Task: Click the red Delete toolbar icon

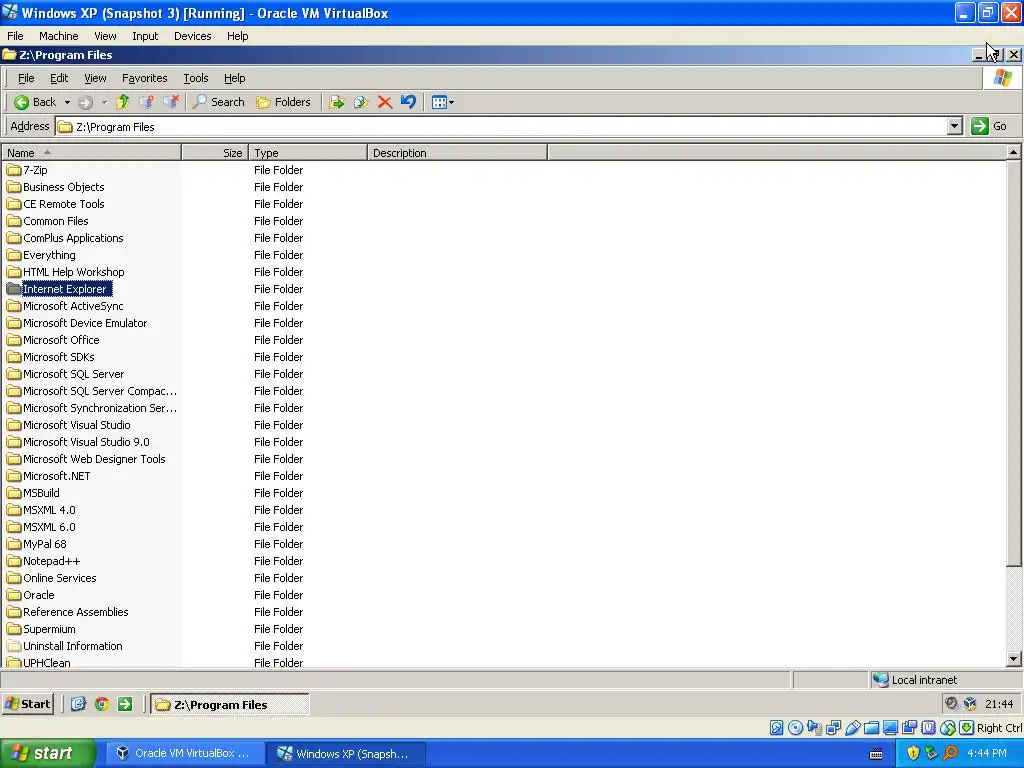Action: coord(385,102)
